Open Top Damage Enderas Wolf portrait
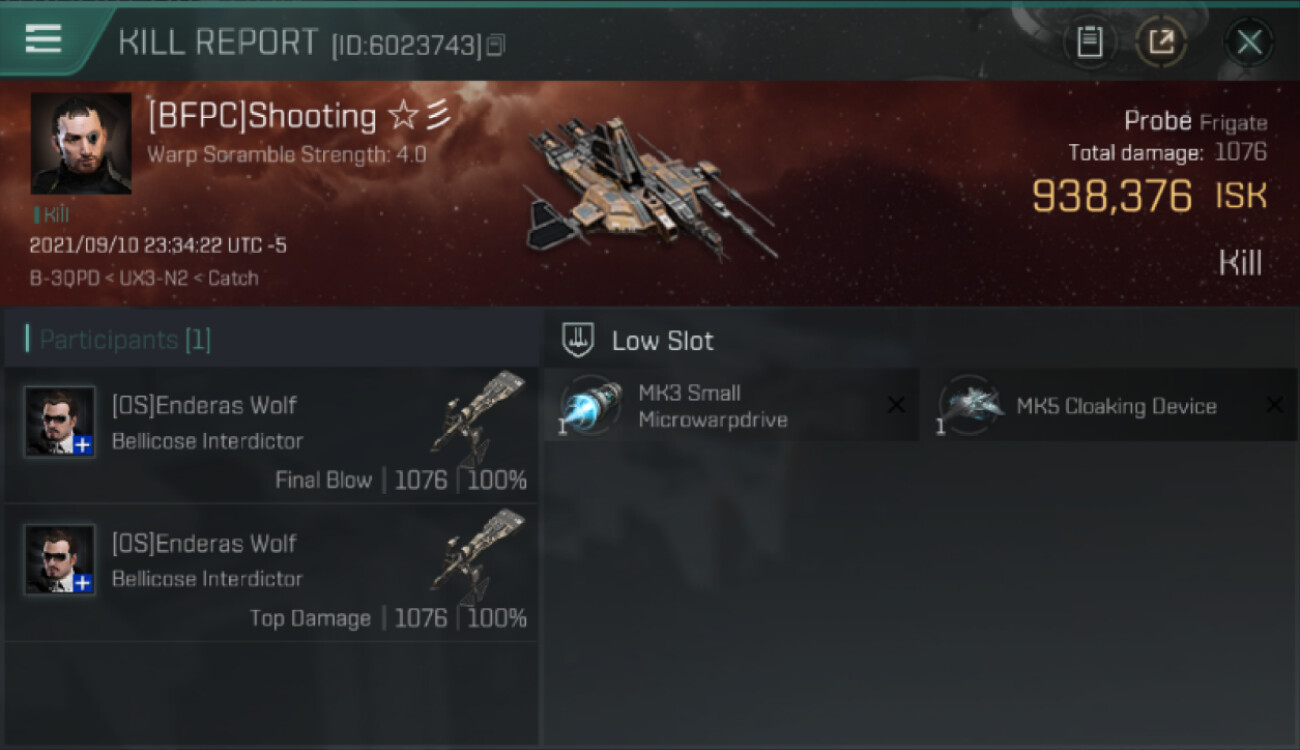1300x750 pixels. (x=60, y=560)
